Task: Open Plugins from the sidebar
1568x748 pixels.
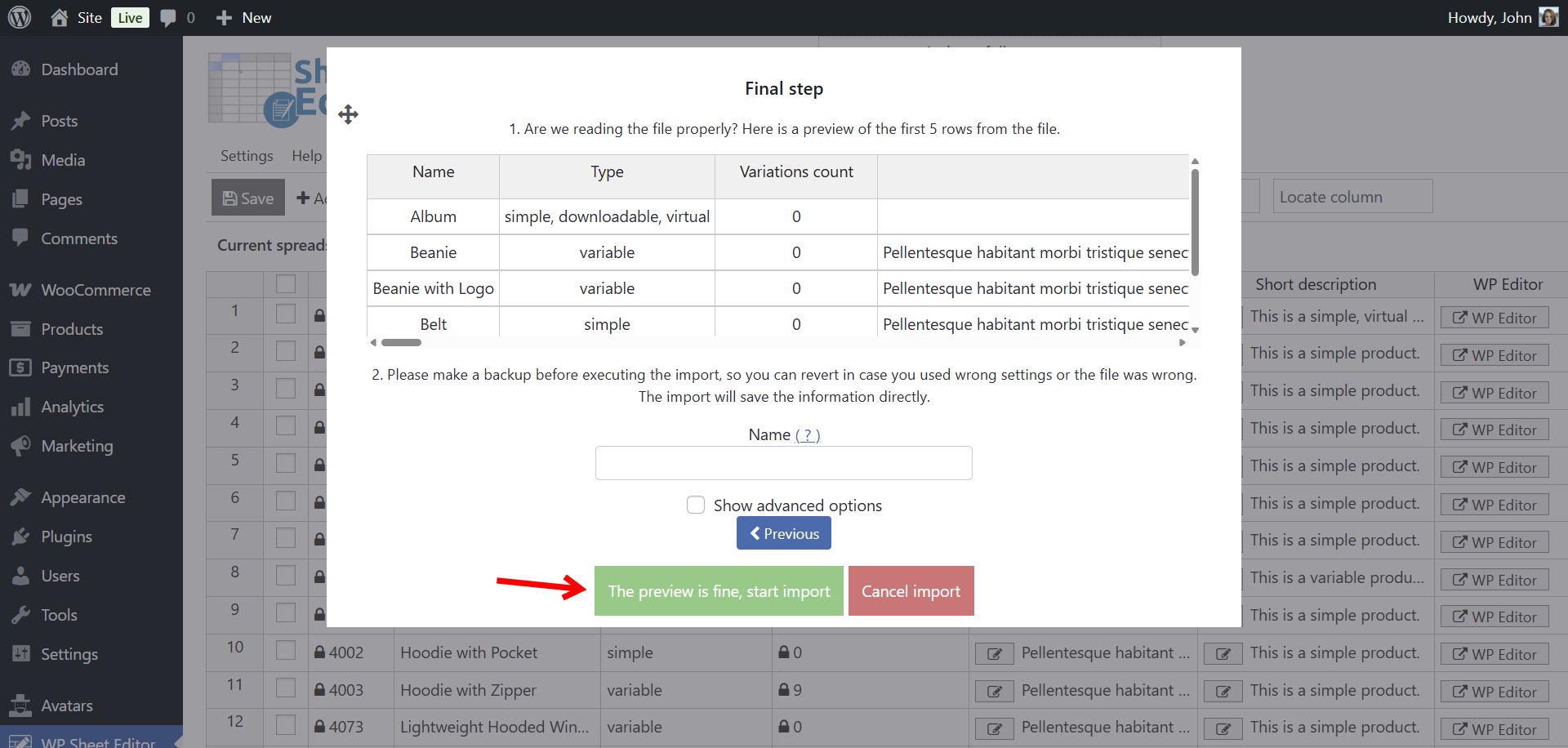Action: (x=66, y=537)
